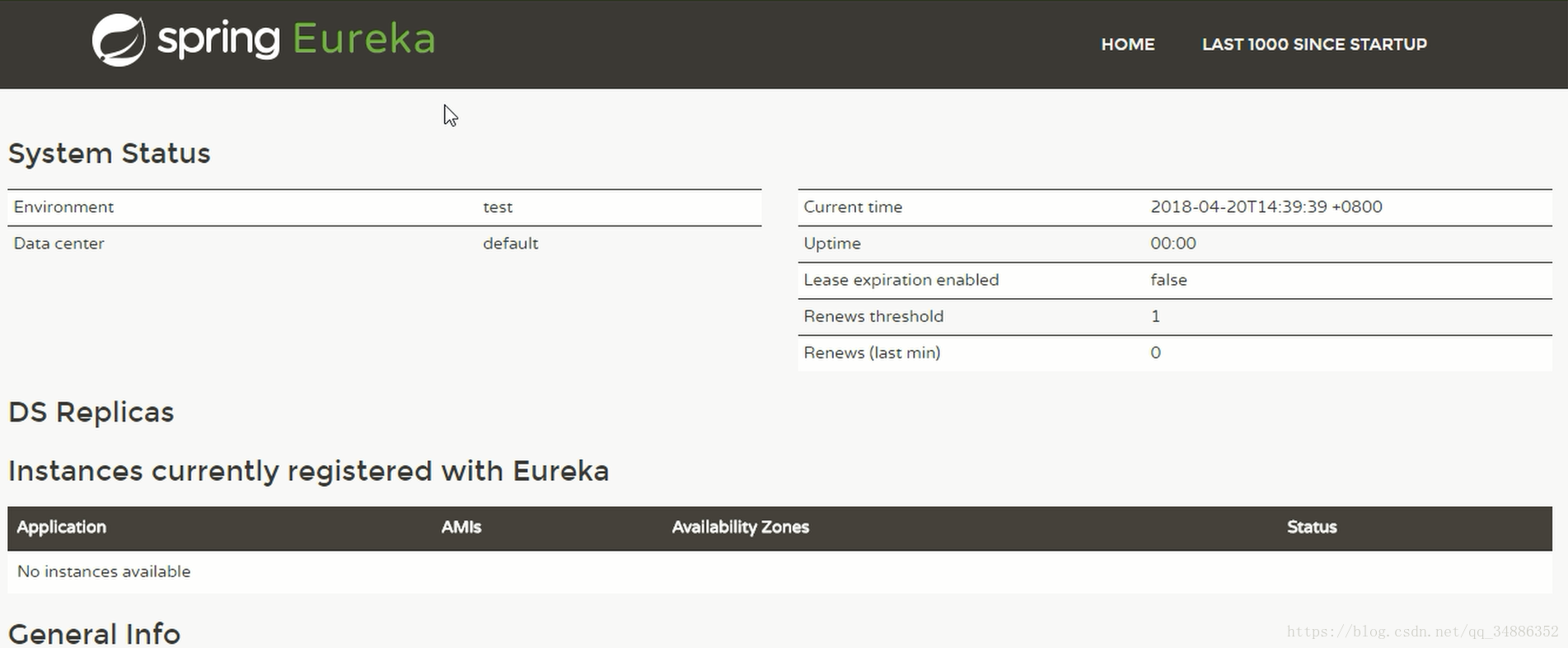This screenshot has height=648, width=1568.
Task: Select the Data center label
Action: [x=59, y=243]
